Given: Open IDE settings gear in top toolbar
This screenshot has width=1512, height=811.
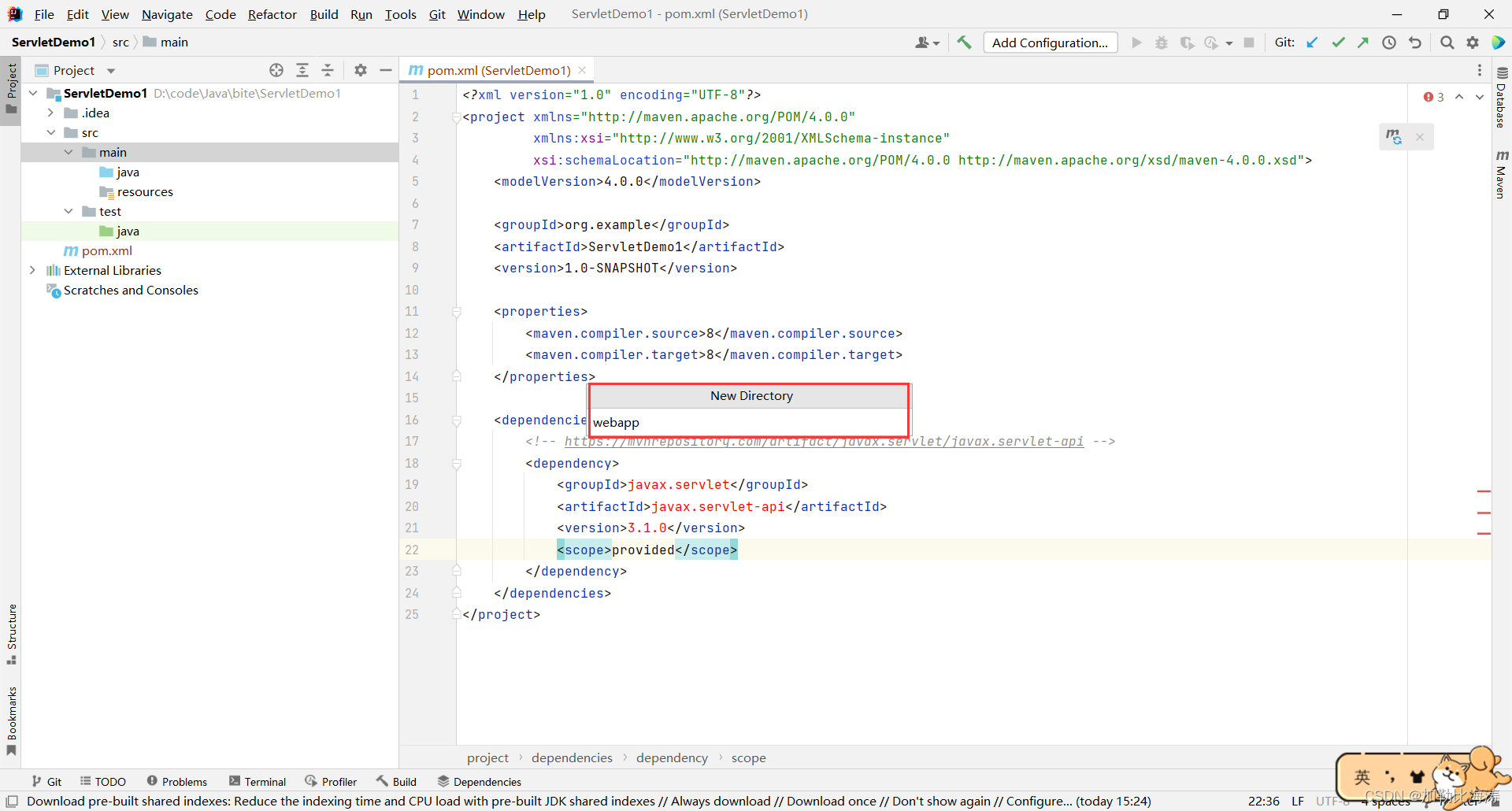Looking at the screenshot, I should pos(1473,43).
